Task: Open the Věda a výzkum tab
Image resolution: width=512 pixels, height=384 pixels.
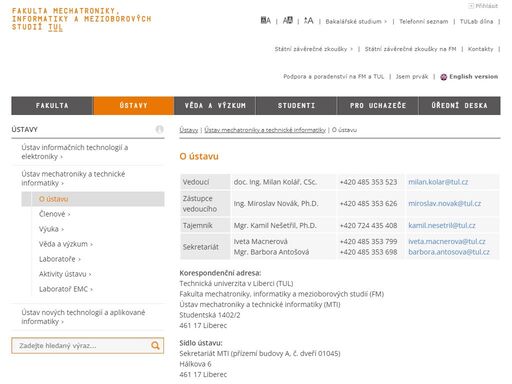Action: (x=215, y=106)
